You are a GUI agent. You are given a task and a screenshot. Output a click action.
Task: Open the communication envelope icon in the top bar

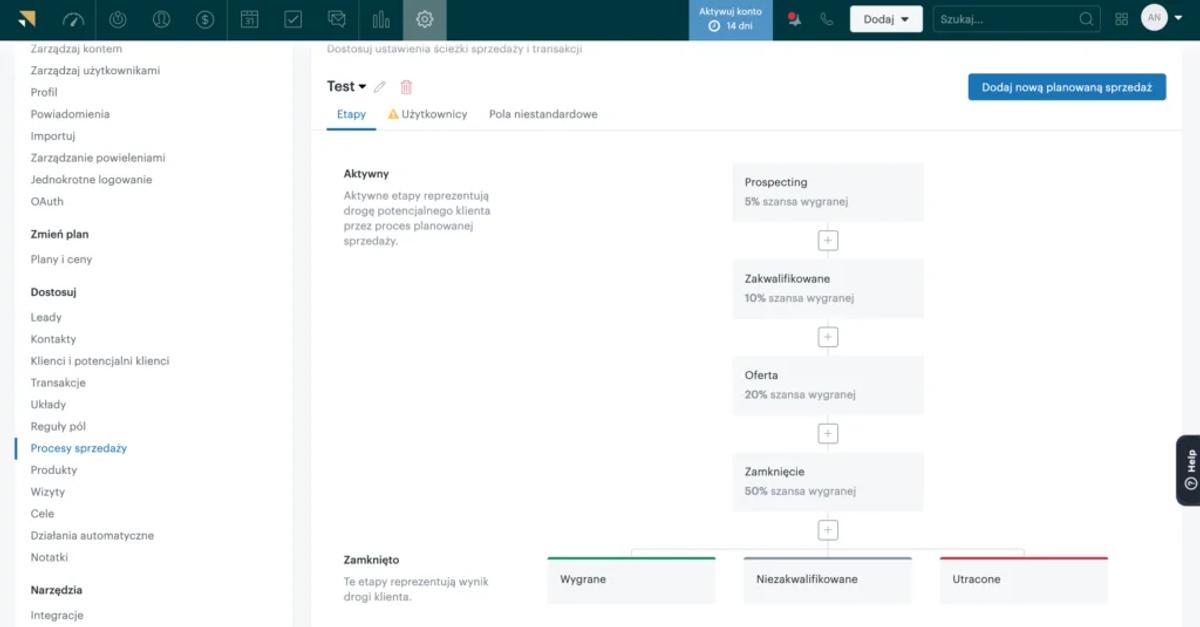pyautogui.click(x=337, y=19)
